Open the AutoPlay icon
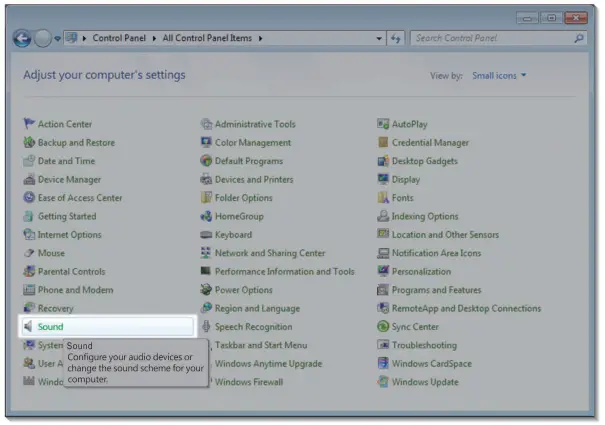The width and height of the screenshot is (605, 425). (x=383, y=124)
